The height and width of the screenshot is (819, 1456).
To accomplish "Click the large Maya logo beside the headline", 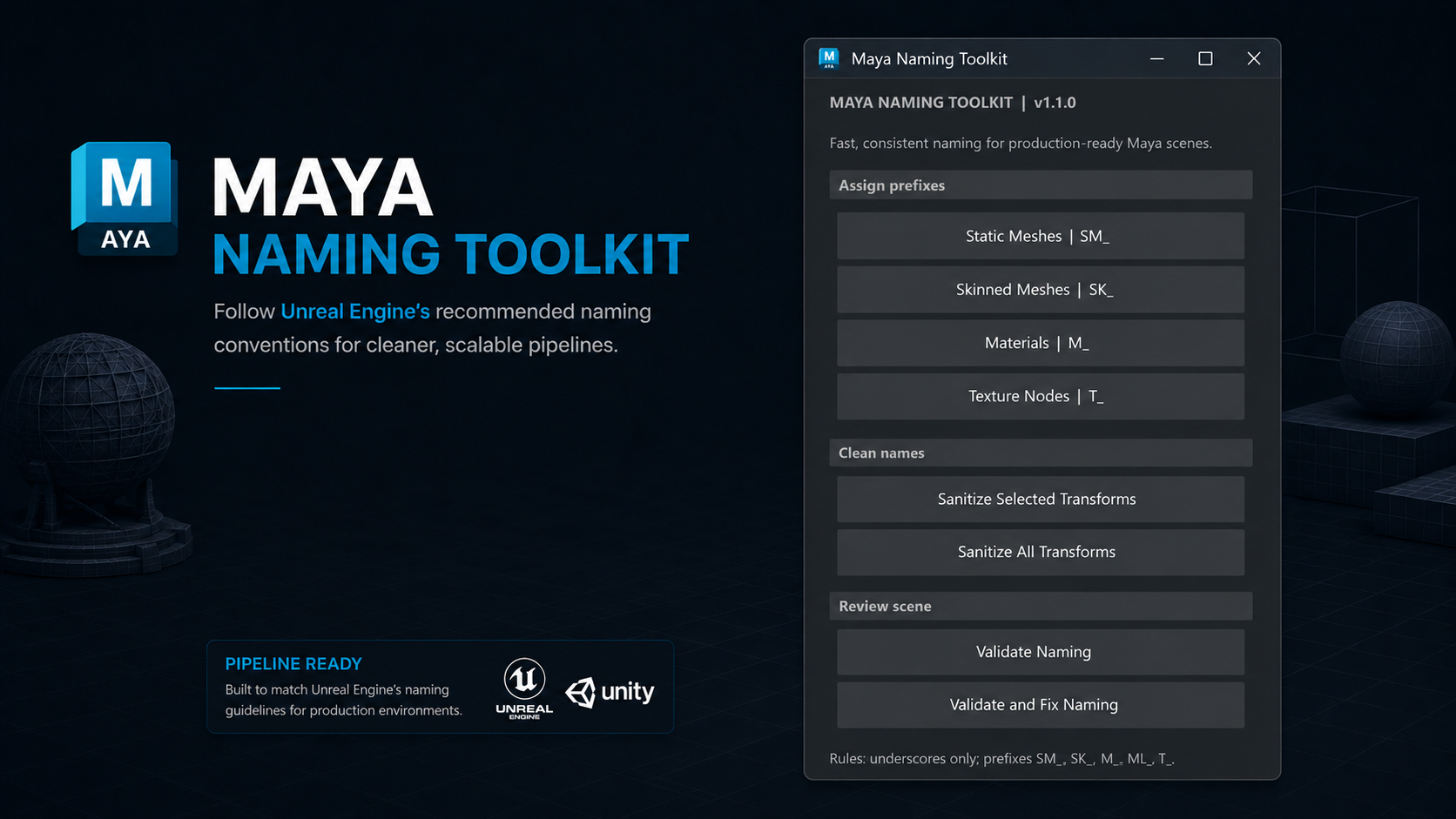I will [125, 198].
